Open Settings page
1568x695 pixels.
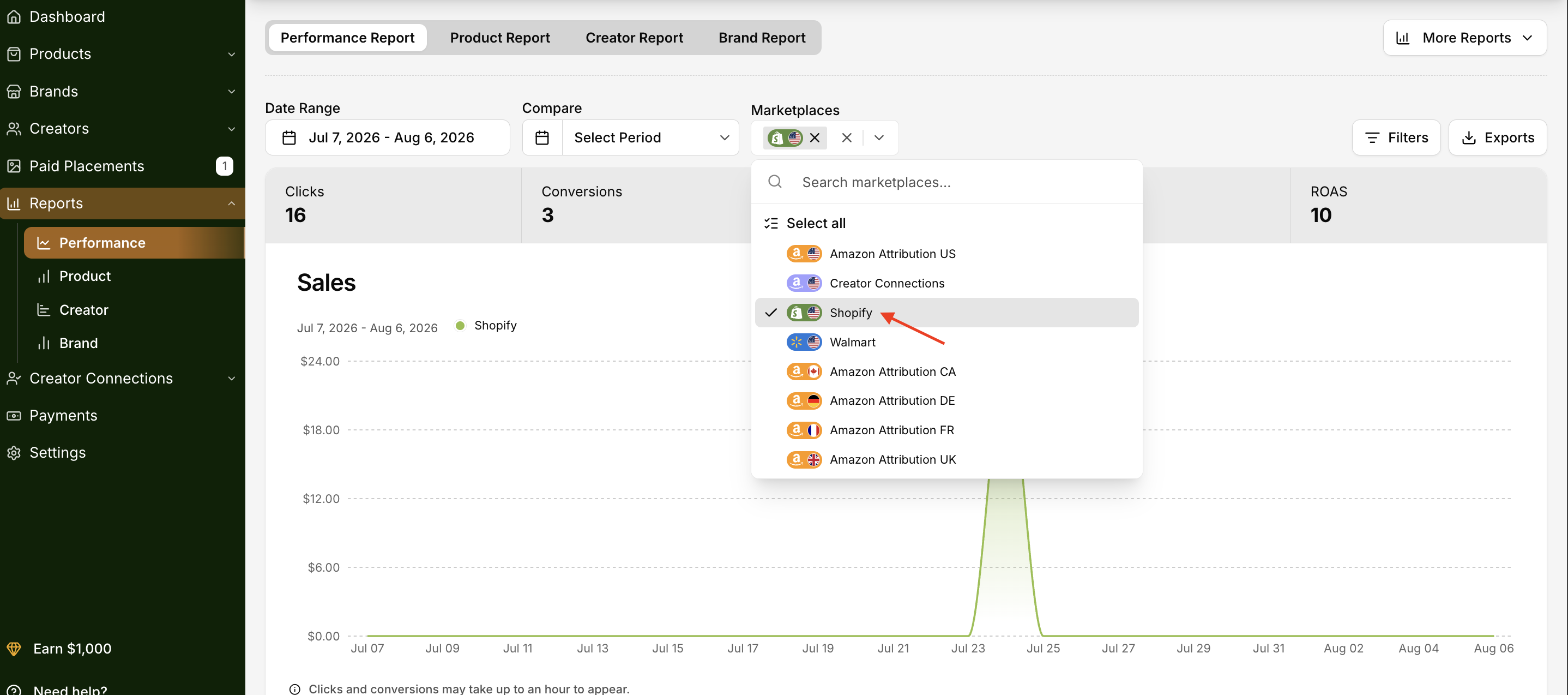[x=57, y=453]
